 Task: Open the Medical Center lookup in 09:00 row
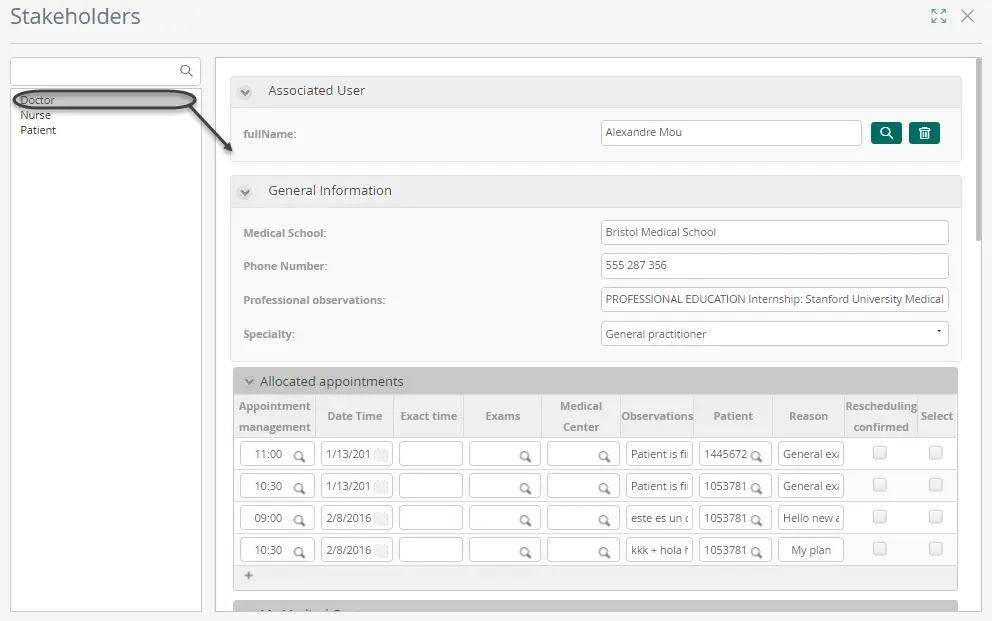604,520
